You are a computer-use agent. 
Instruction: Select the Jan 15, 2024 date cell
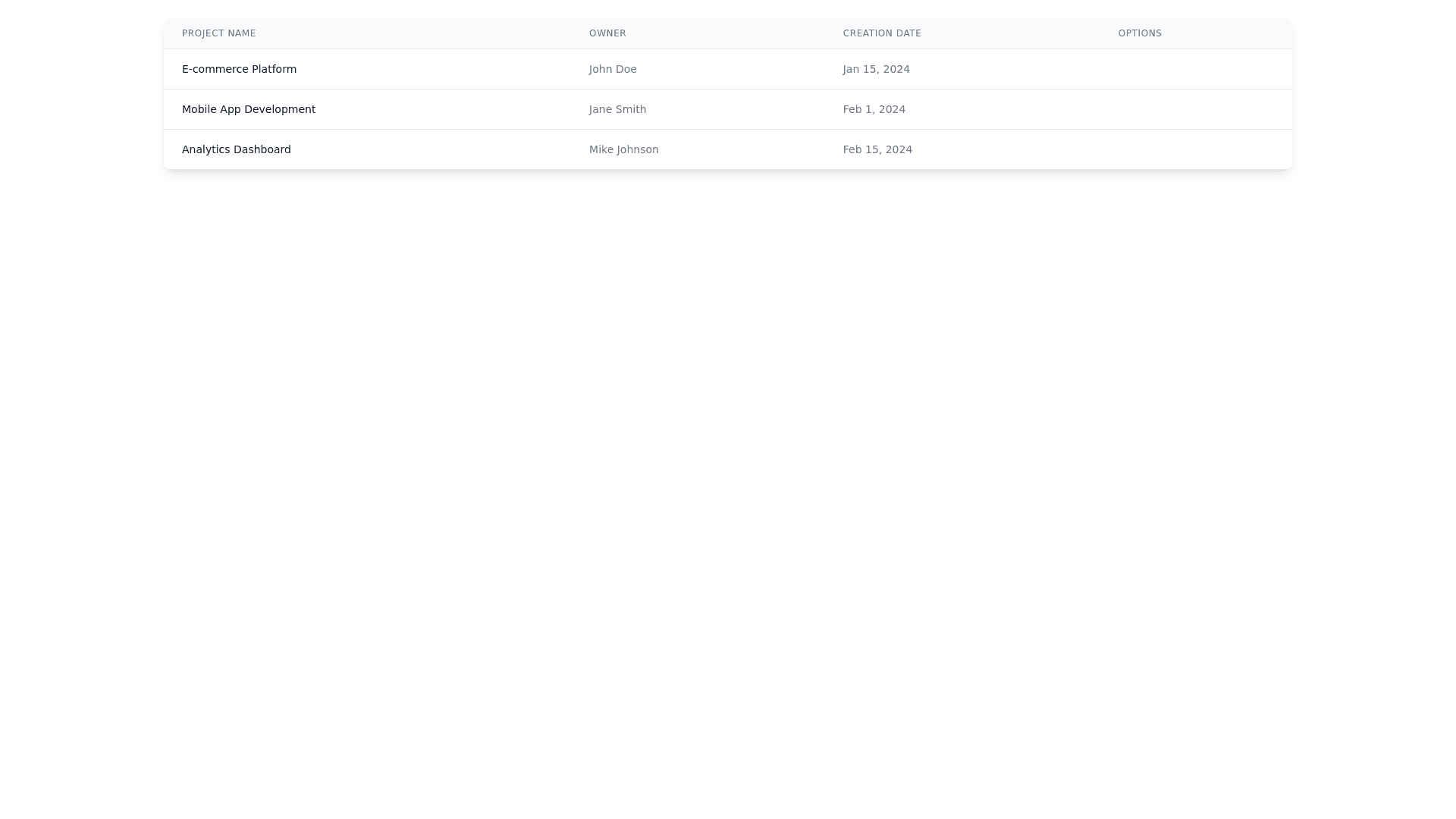click(x=876, y=69)
